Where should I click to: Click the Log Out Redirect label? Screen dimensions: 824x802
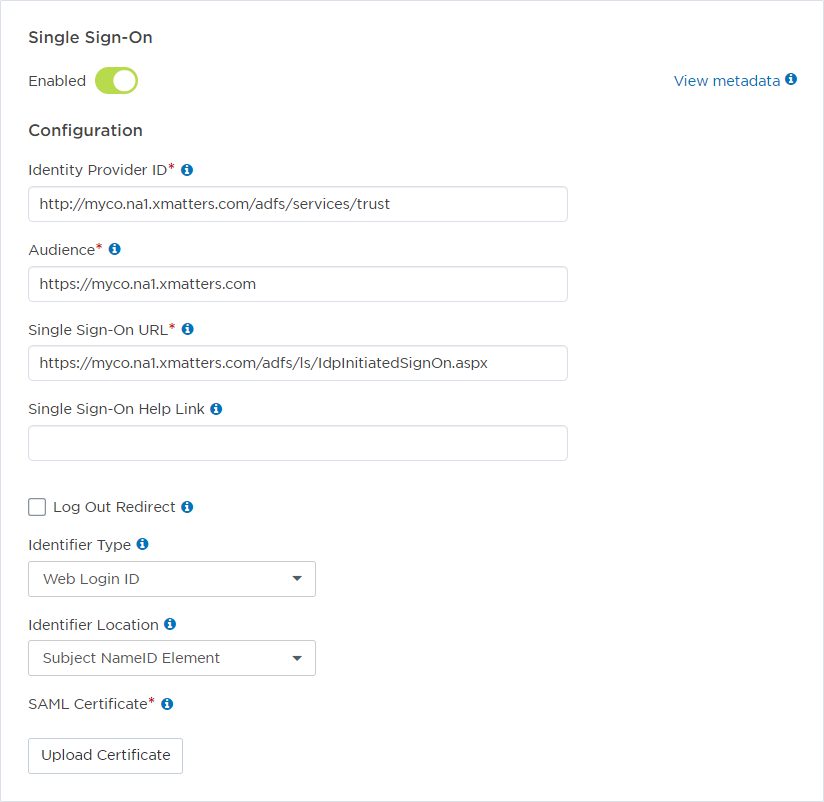tap(114, 507)
